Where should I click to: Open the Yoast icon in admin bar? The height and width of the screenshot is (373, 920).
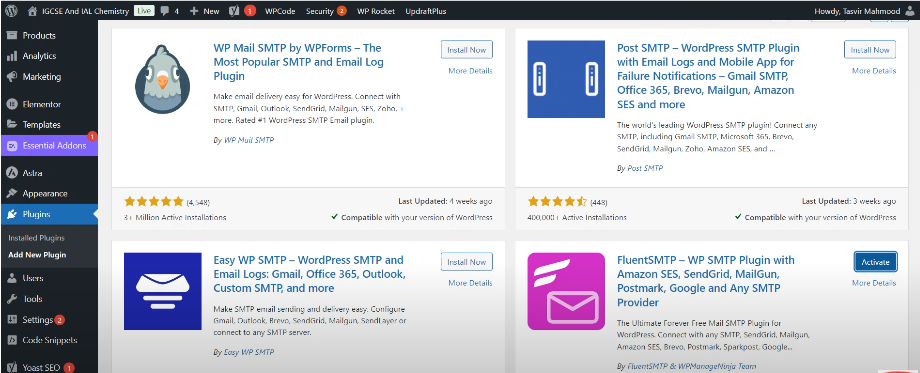234,11
